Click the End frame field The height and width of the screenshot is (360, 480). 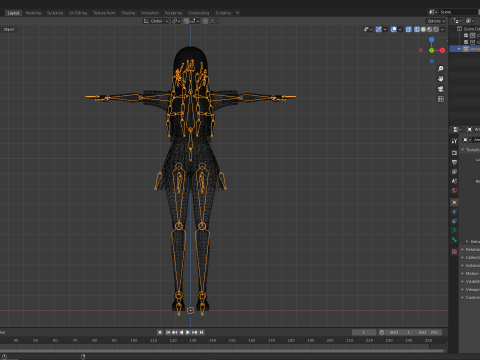(428, 332)
